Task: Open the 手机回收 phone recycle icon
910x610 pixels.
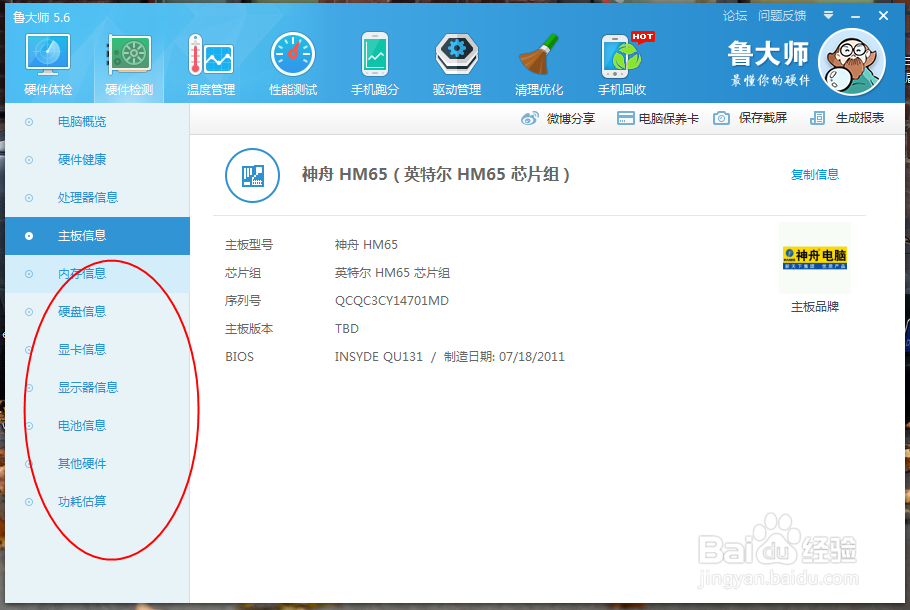Action: tap(622, 55)
